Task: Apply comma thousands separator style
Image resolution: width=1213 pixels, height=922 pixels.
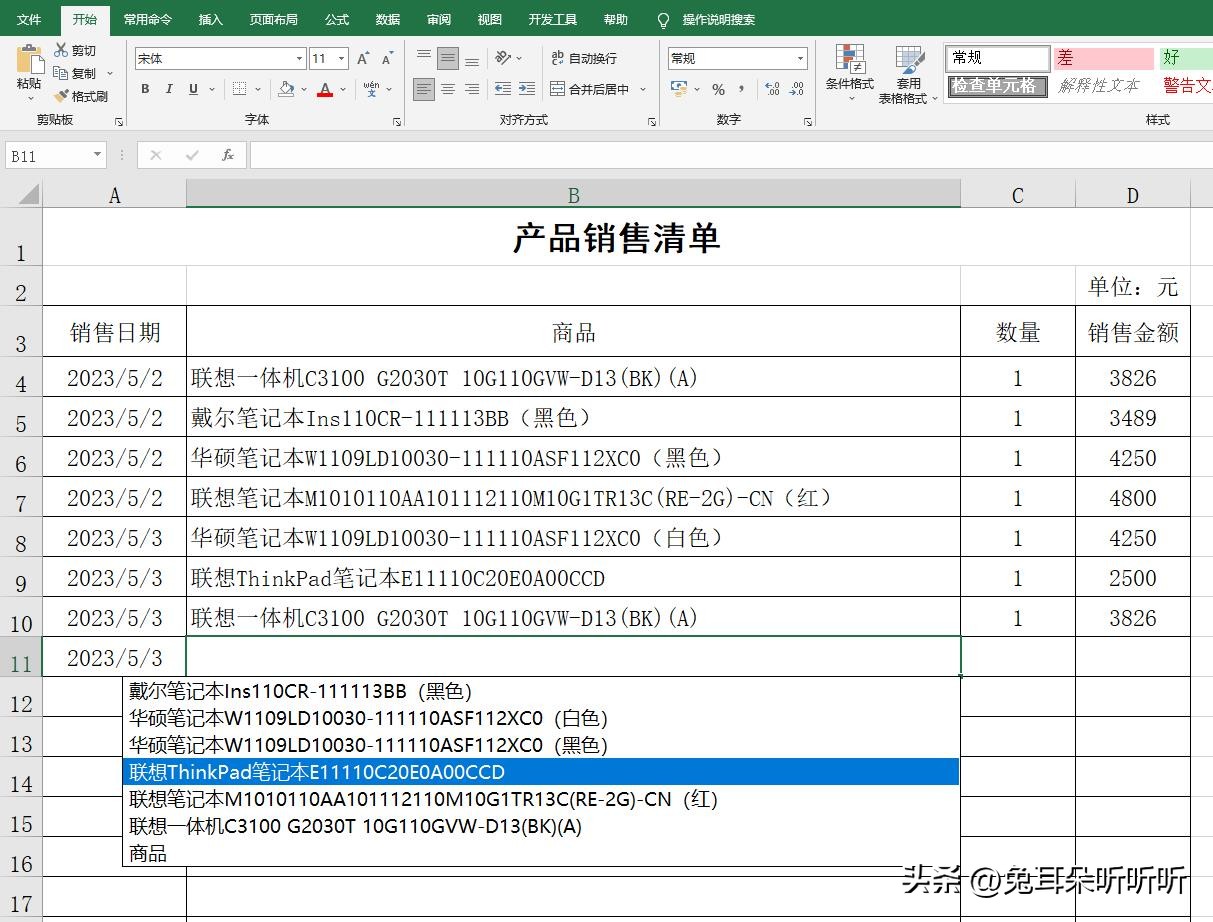Action: (741, 89)
